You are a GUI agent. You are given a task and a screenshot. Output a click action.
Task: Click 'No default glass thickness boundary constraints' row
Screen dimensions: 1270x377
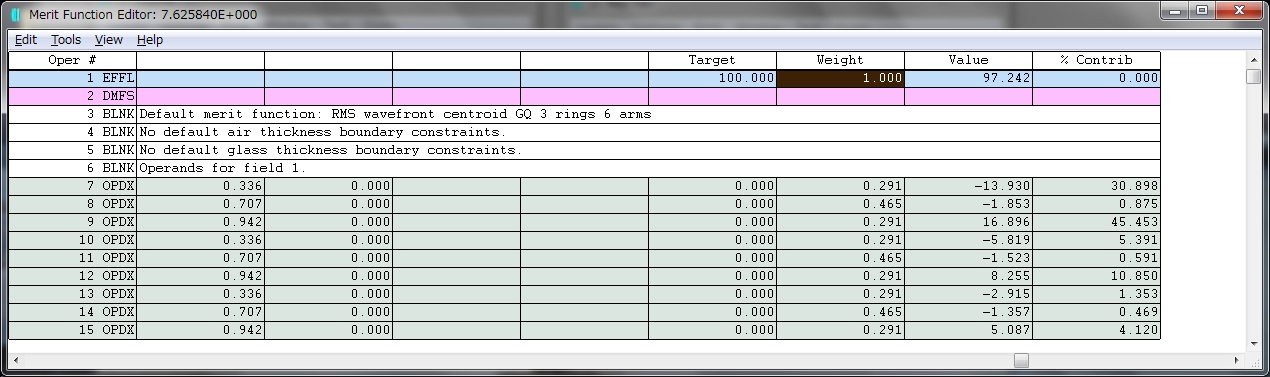click(x=648, y=150)
